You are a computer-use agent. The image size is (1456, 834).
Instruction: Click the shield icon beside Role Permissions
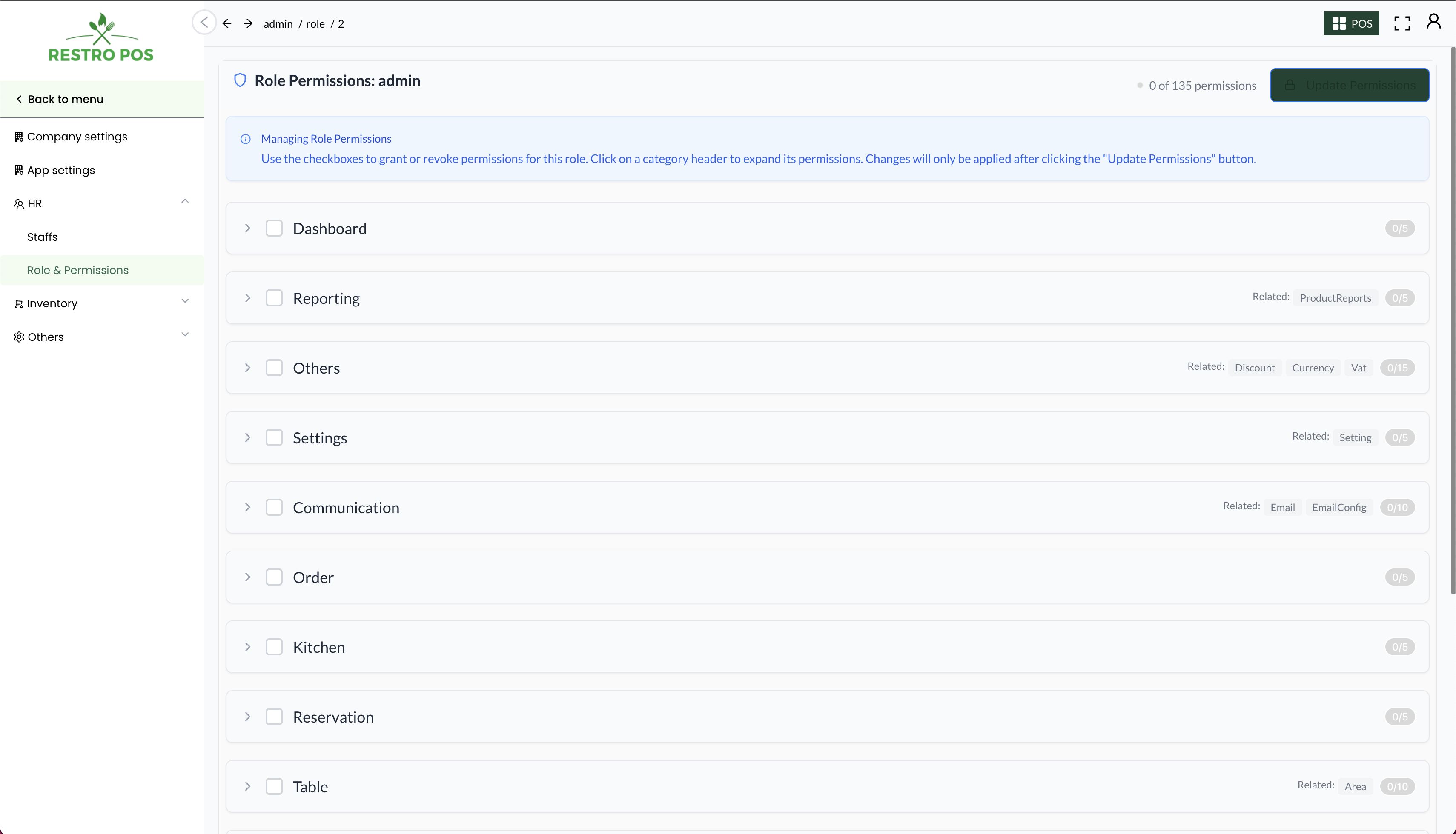[240, 80]
